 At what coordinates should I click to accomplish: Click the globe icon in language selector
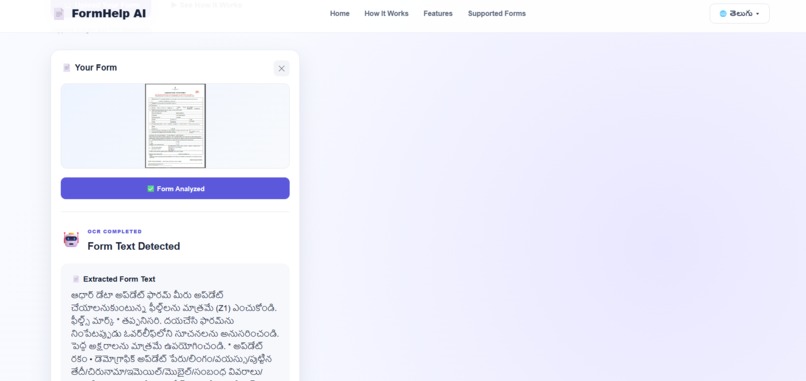click(x=723, y=14)
